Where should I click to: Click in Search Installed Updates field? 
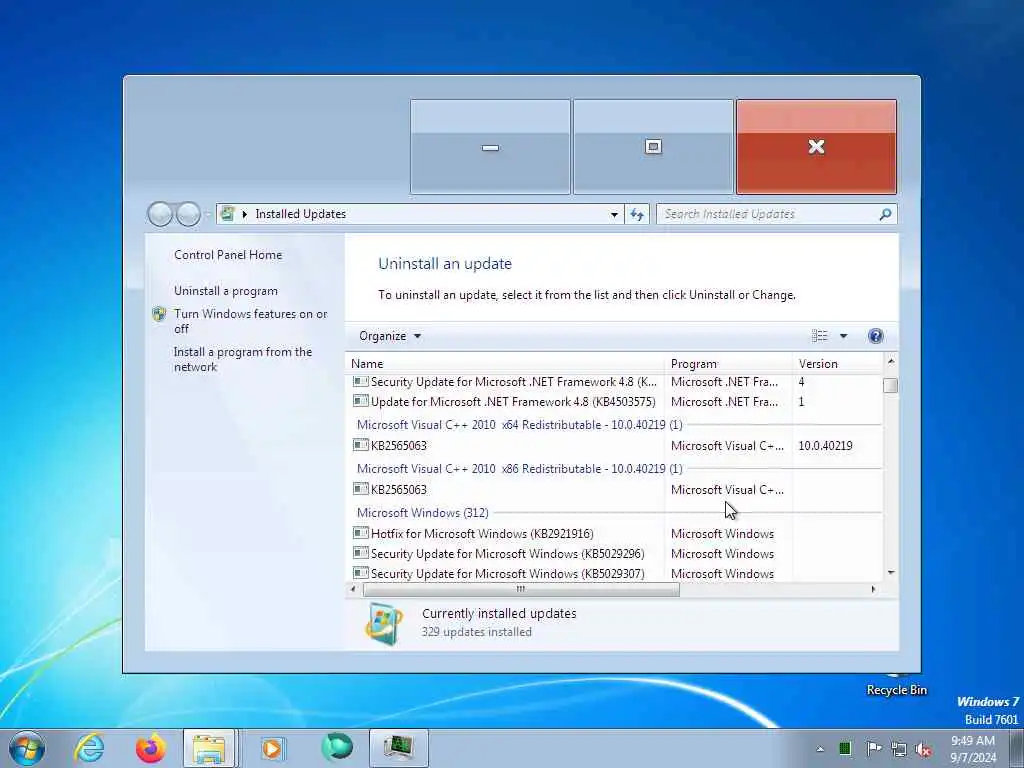pos(767,214)
